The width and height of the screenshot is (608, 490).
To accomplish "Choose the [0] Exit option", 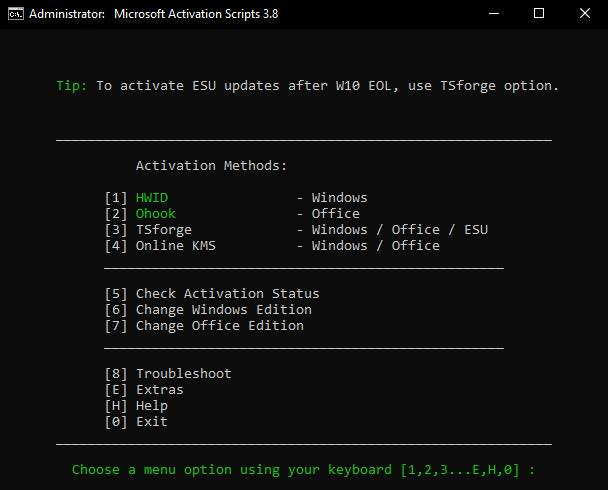I will pyautogui.click(x=150, y=422).
